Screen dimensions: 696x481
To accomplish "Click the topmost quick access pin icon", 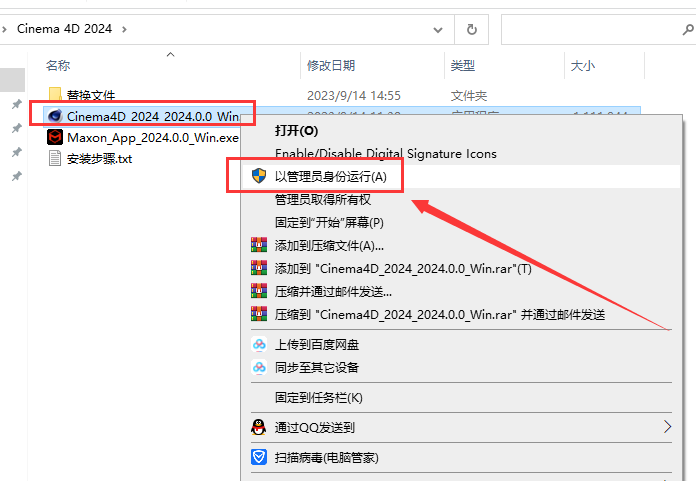I will (x=16, y=104).
